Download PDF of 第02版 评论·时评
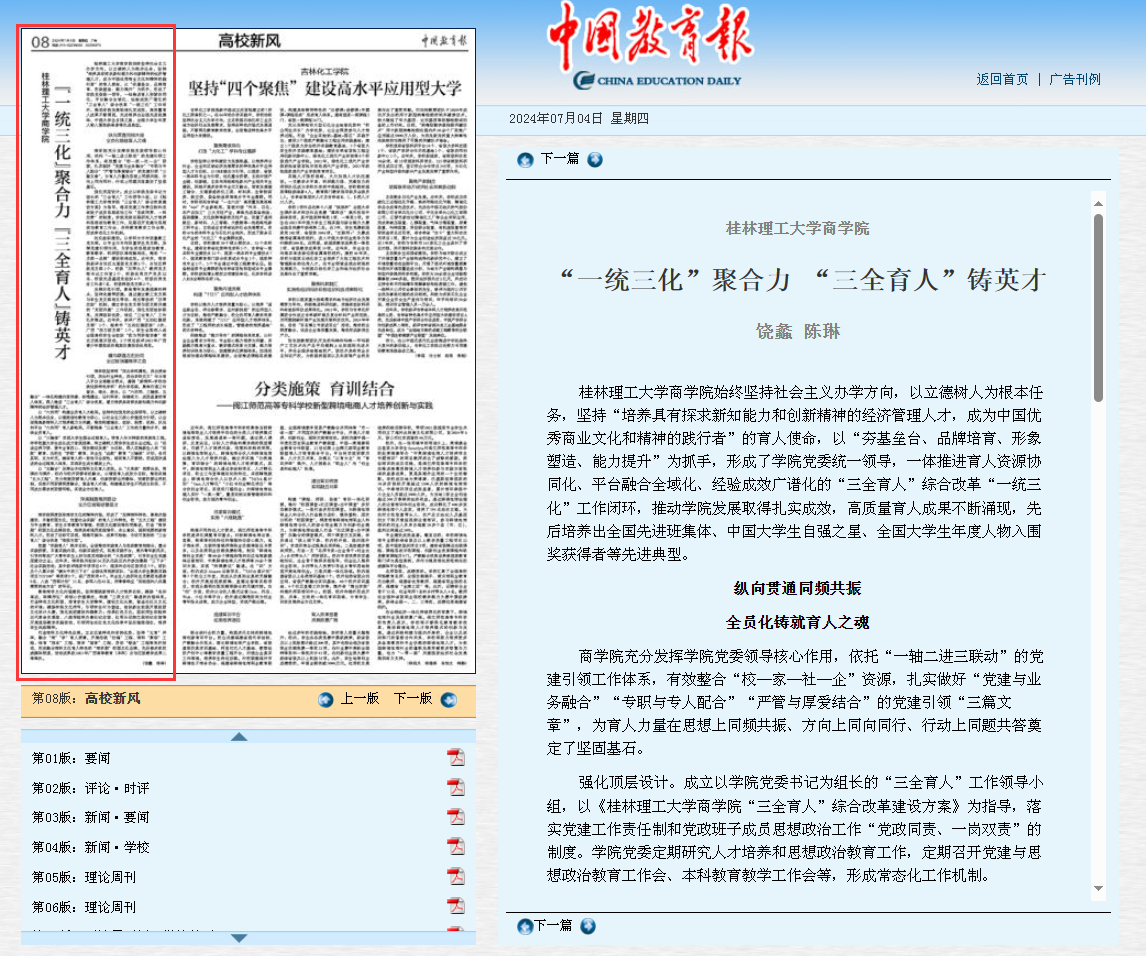Image resolution: width=1146 pixels, height=956 pixels. 456,788
